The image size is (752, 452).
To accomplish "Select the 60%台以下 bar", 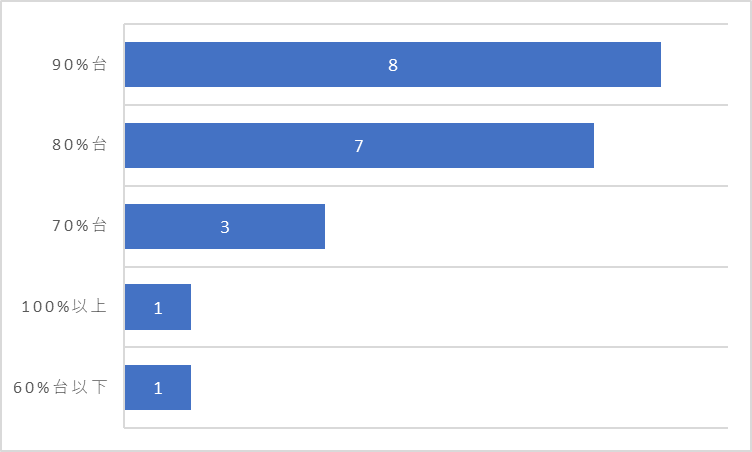I will pos(158,388).
